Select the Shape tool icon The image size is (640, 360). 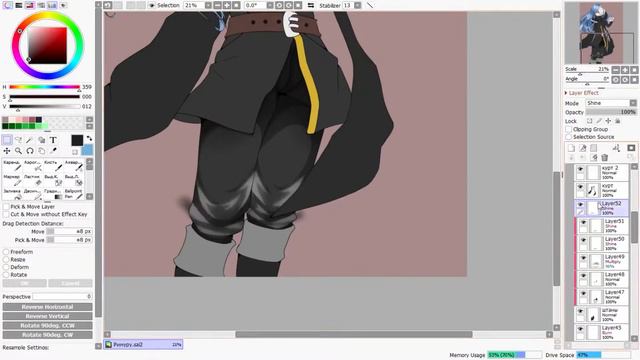(41, 140)
